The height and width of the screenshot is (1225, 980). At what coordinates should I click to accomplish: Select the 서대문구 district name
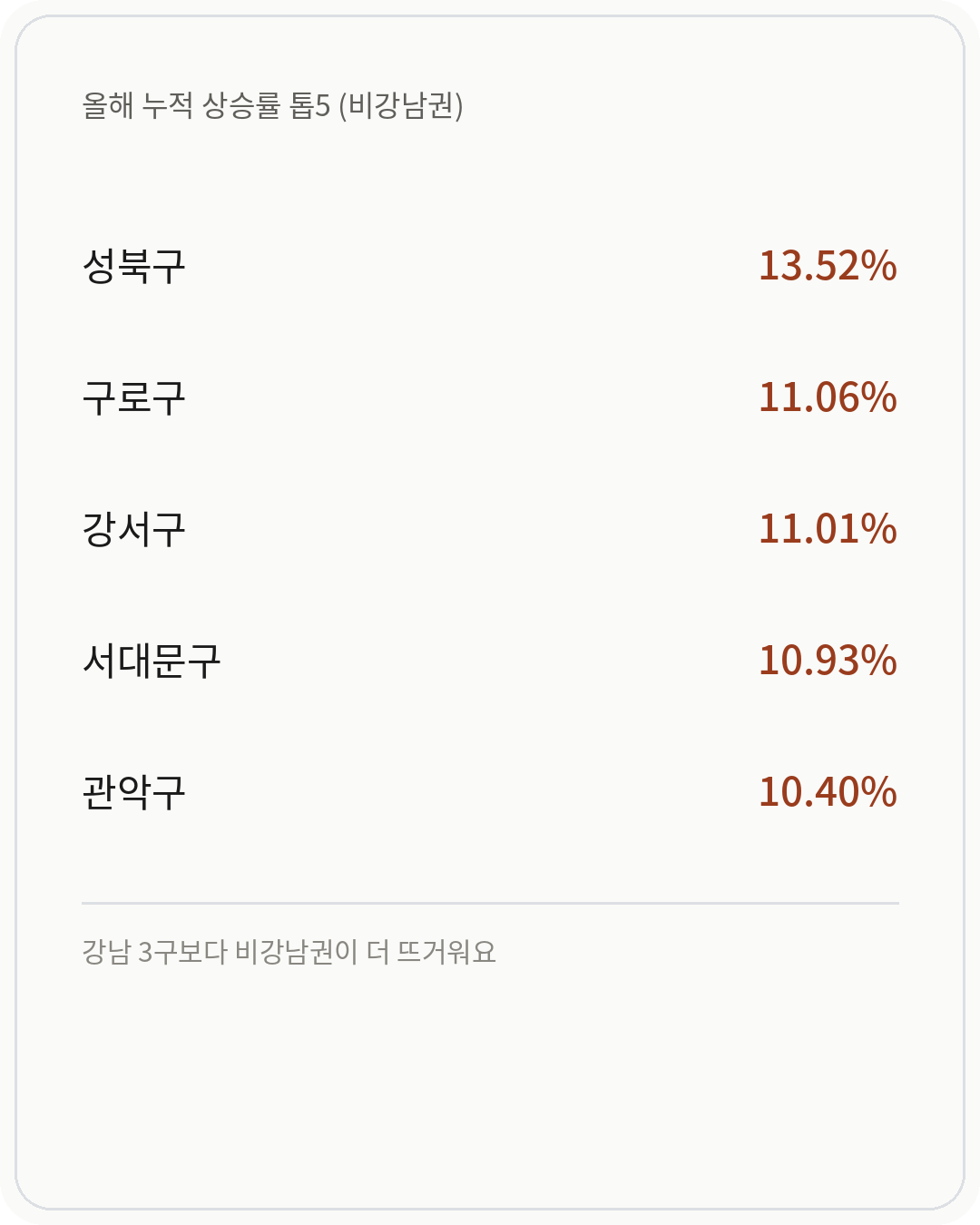tap(152, 661)
